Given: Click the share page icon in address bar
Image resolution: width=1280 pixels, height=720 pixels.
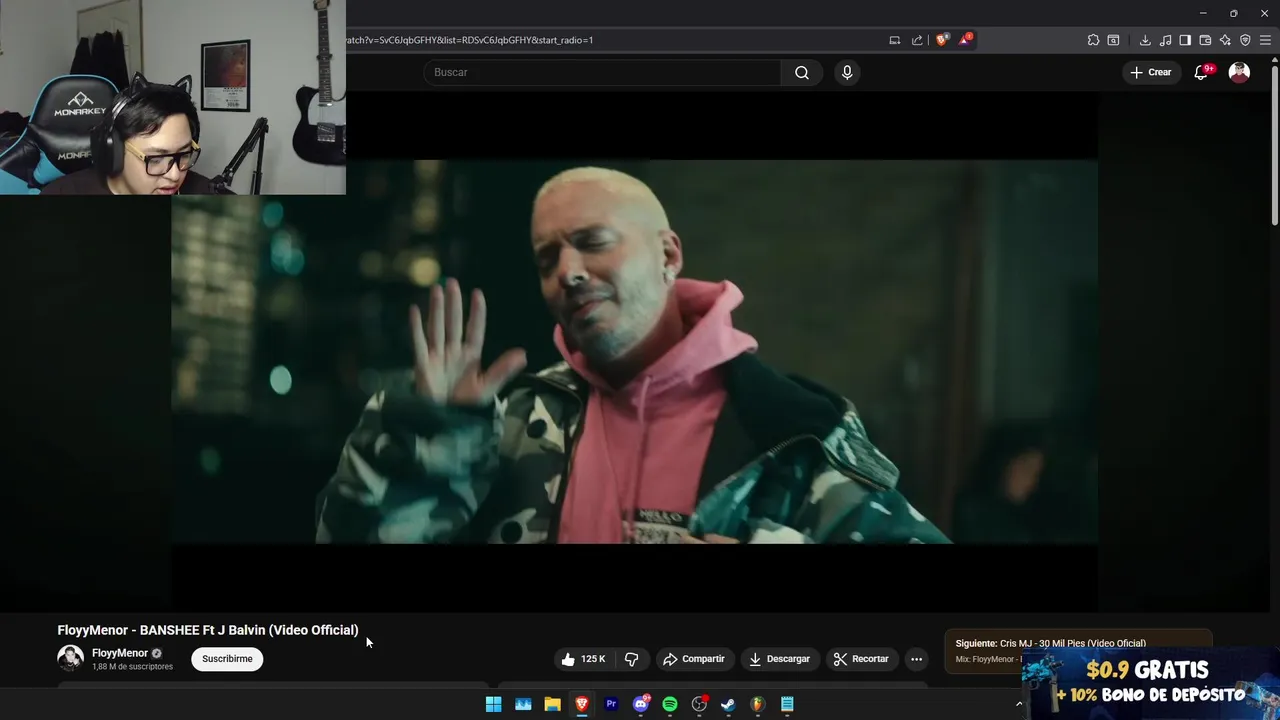Looking at the screenshot, I should pos(917,40).
